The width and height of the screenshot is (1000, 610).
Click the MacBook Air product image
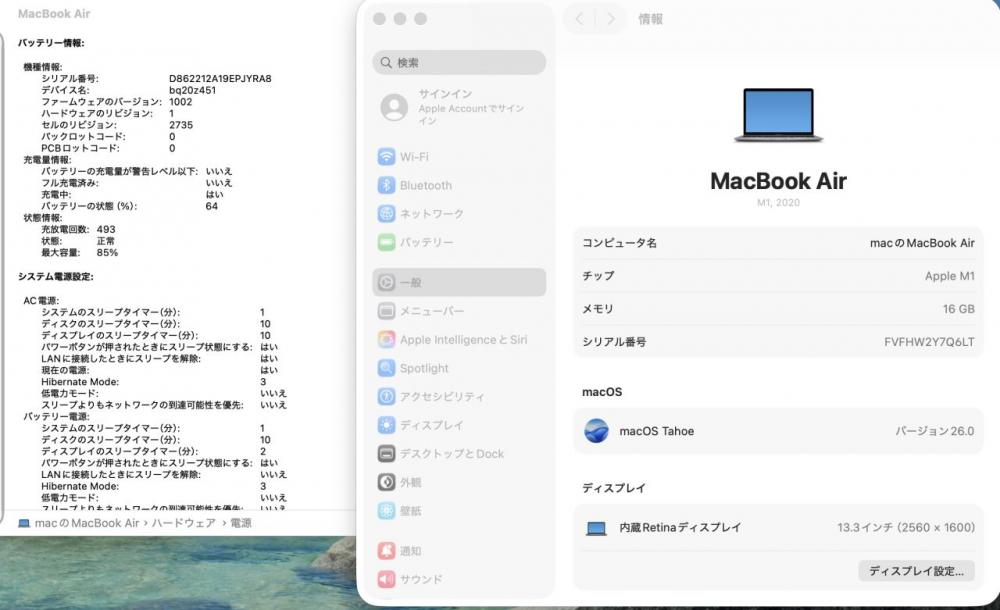tap(778, 115)
